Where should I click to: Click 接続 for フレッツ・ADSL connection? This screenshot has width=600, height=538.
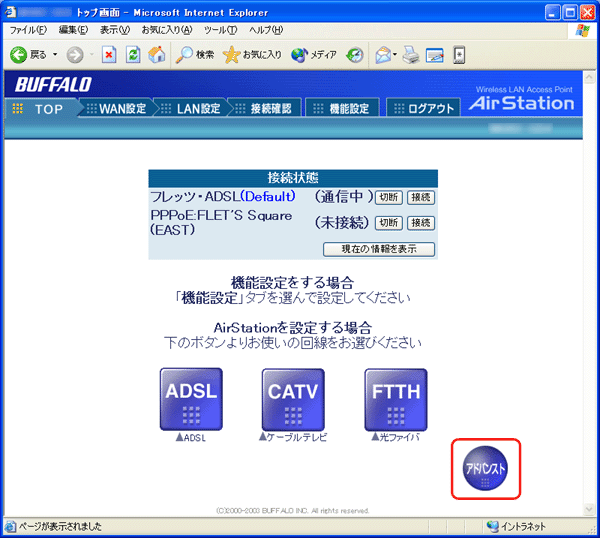(x=421, y=197)
